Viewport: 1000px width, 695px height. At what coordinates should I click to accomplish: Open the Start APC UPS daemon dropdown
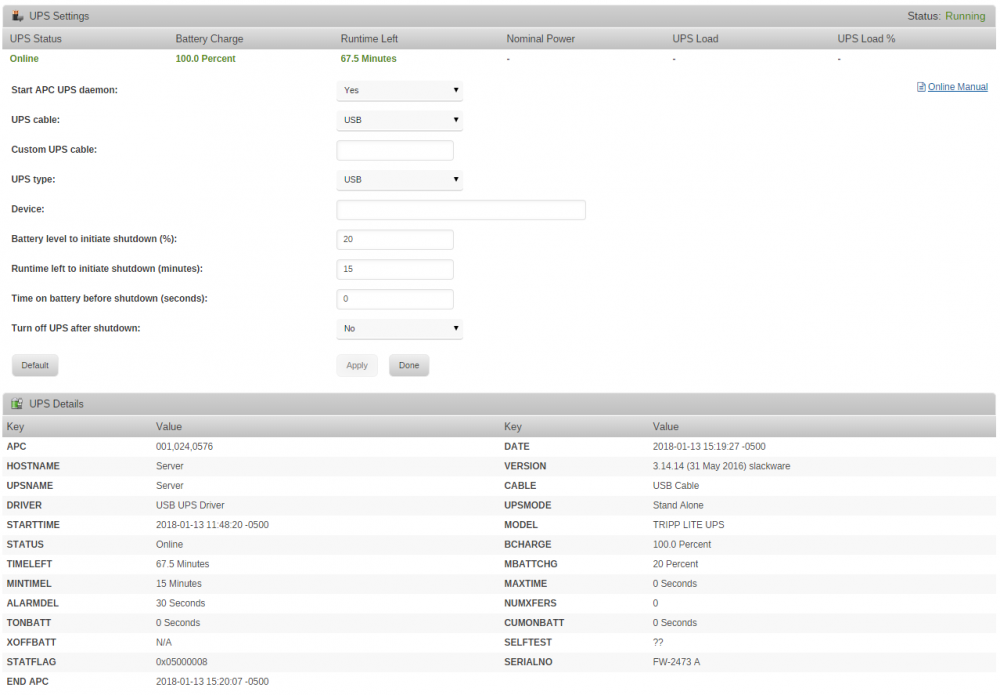tap(399, 91)
